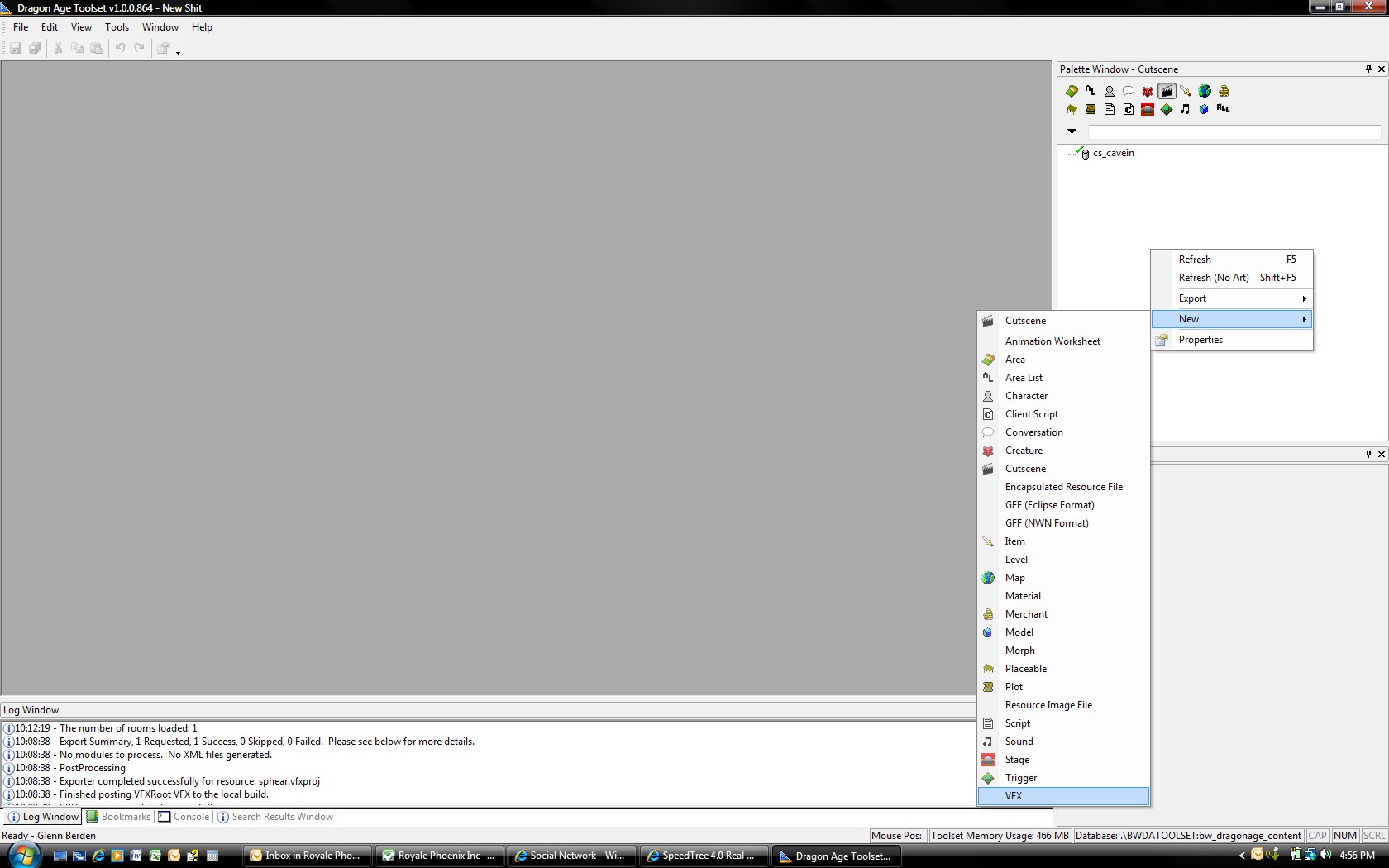Toggle the Palette Window auto-hide pin
The width and height of the screenshot is (1389, 868).
(x=1368, y=69)
